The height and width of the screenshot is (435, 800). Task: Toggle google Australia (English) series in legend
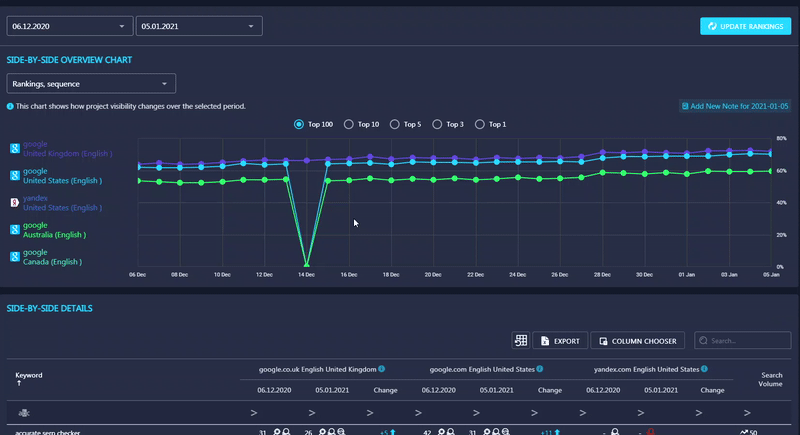pos(54,229)
